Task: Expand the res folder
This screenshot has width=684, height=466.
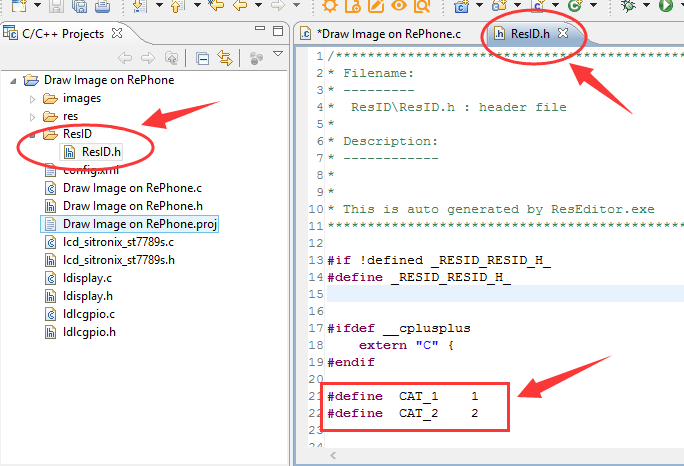Action: tap(32, 117)
